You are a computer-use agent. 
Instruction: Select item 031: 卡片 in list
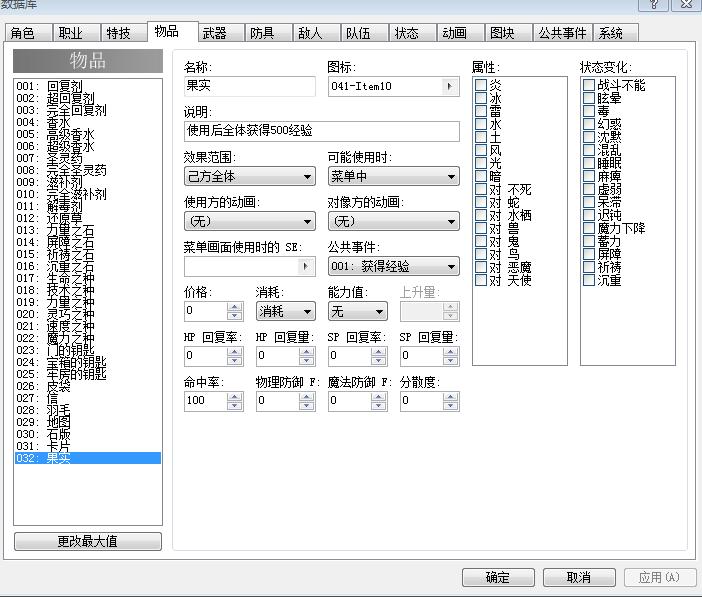click(x=88, y=446)
